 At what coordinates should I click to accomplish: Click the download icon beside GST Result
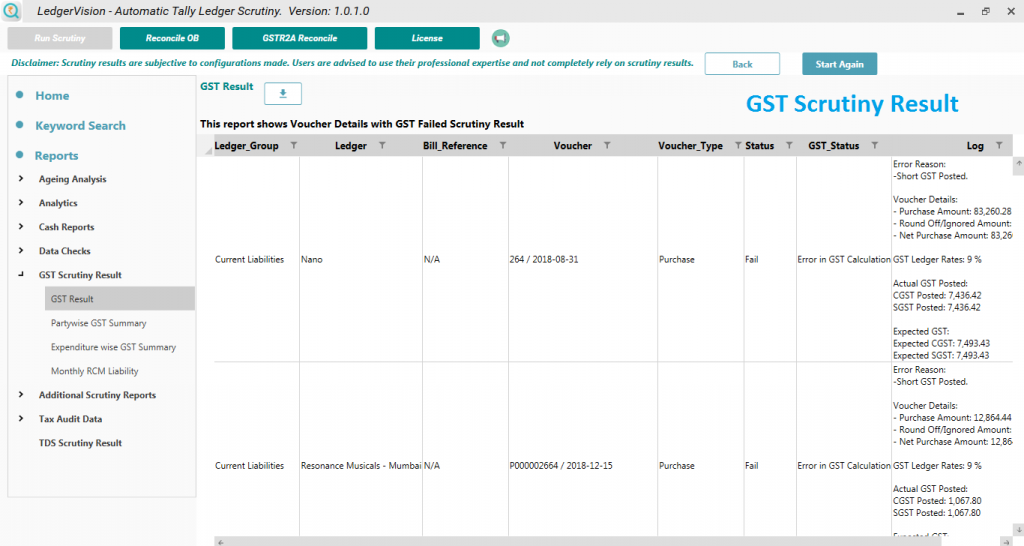tap(282, 93)
